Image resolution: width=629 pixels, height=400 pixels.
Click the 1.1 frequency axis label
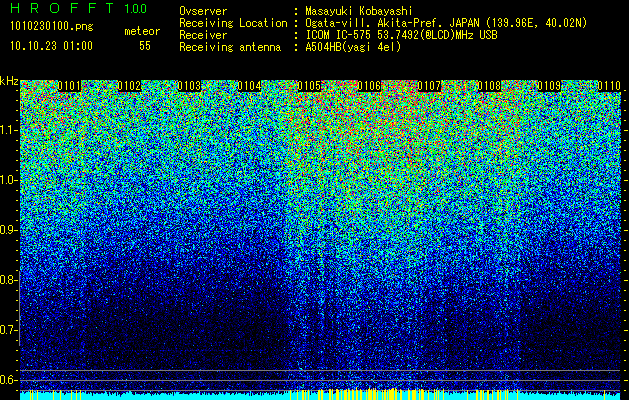(x=8, y=131)
